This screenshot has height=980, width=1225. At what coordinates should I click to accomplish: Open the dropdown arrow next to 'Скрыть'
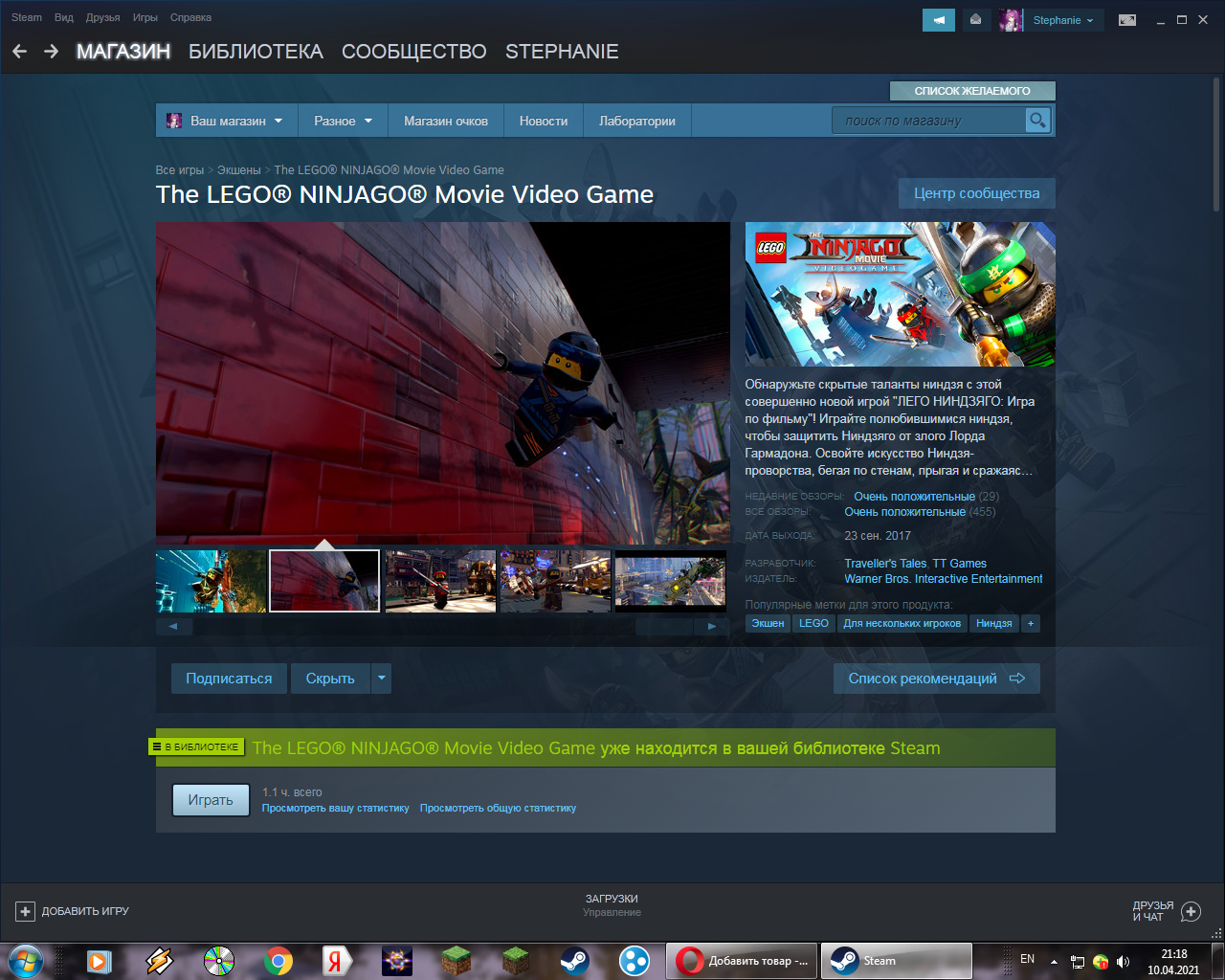(381, 679)
